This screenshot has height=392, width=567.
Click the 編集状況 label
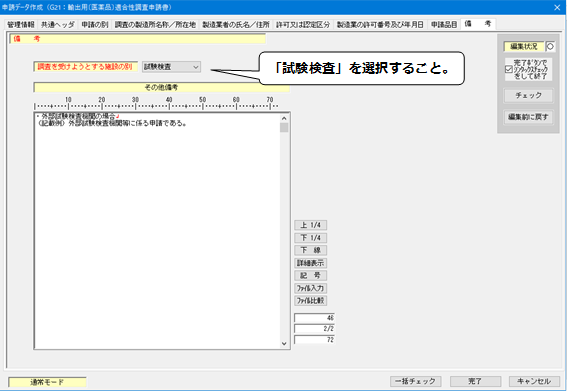[x=524, y=46]
